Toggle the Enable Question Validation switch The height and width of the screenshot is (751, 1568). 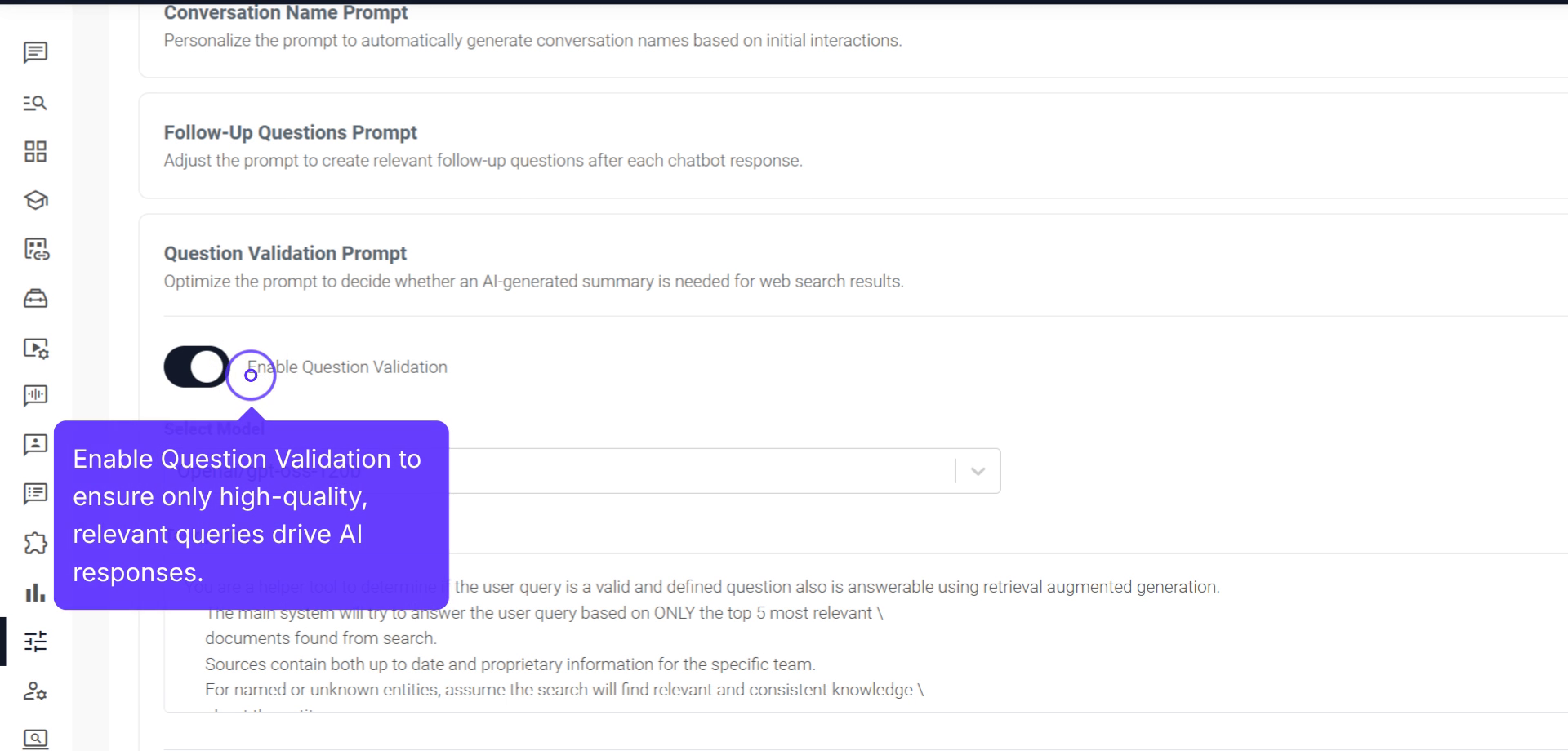tap(197, 367)
